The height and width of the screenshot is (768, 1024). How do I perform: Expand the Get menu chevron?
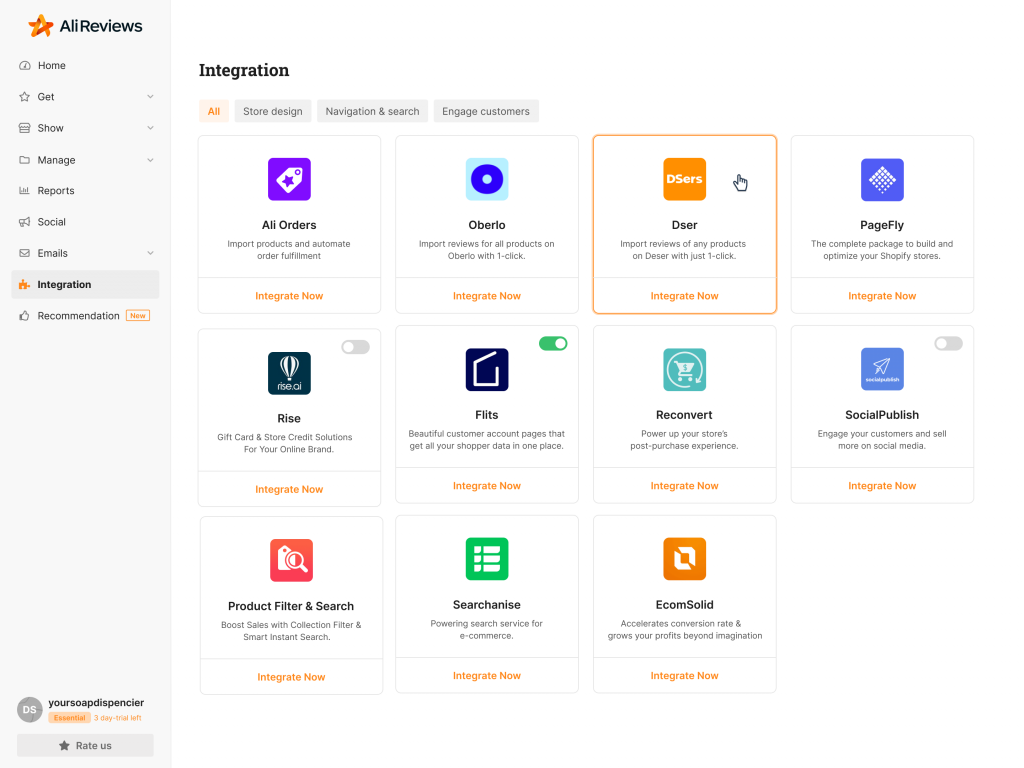pos(150,97)
